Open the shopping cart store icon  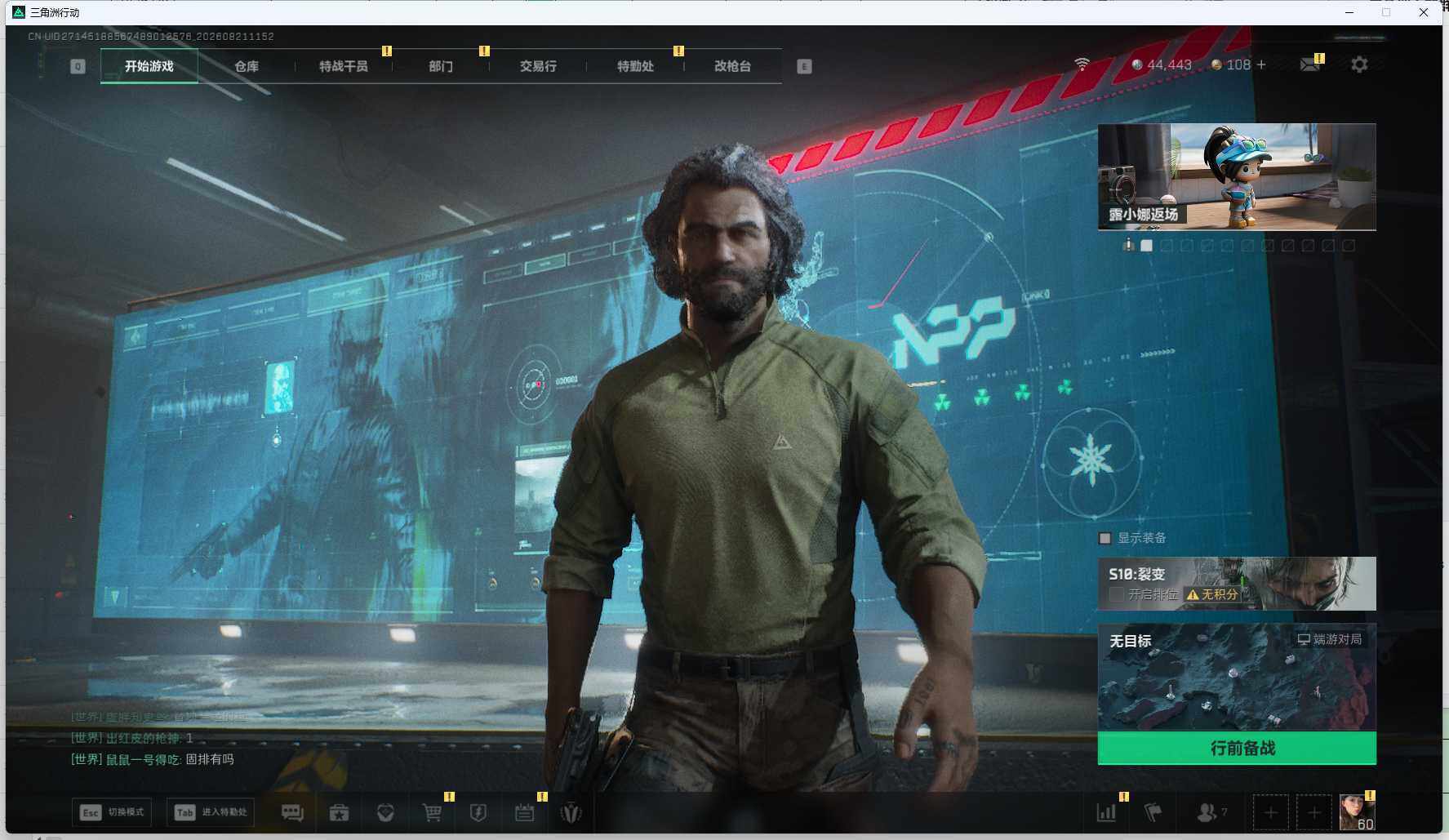[x=432, y=812]
